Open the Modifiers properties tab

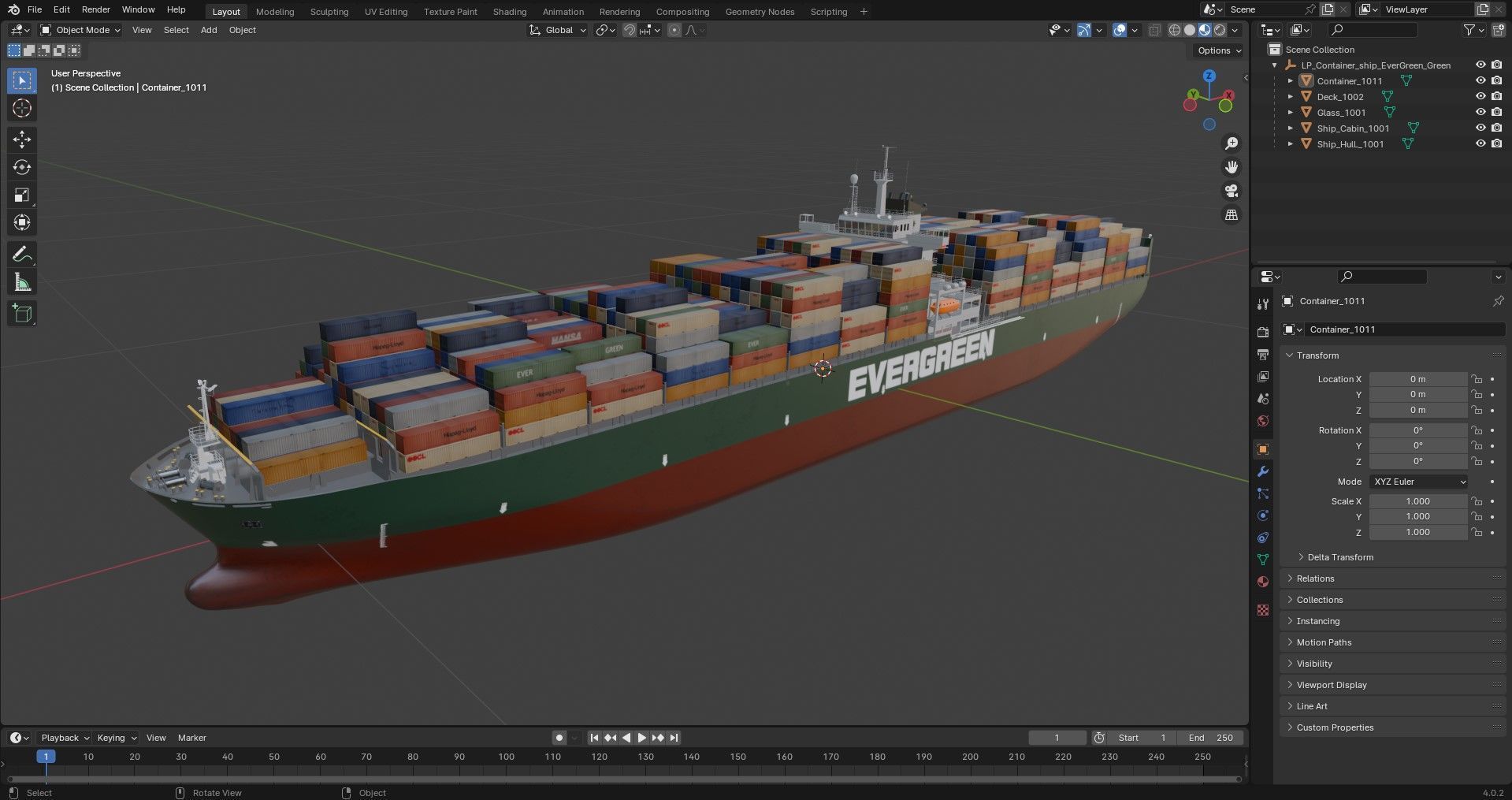pyautogui.click(x=1263, y=471)
